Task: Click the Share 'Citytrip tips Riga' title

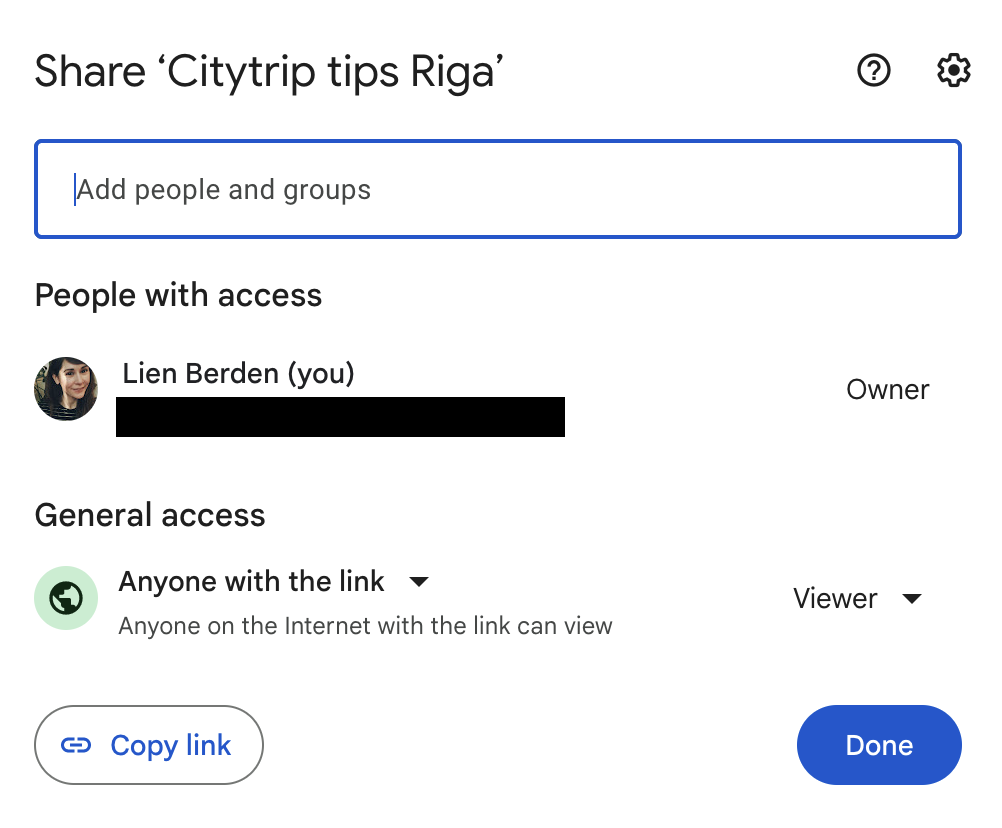Action: tap(269, 72)
